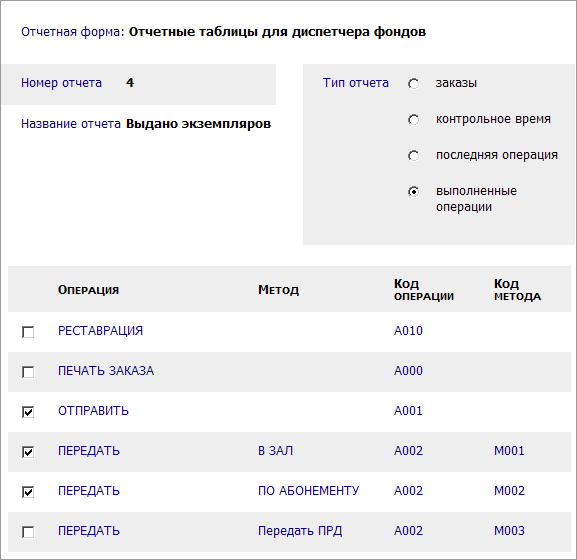Click the РЕСТАВРАЦИЯ operation name
Image resolution: width=577 pixels, height=560 pixels.
(x=100, y=331)
